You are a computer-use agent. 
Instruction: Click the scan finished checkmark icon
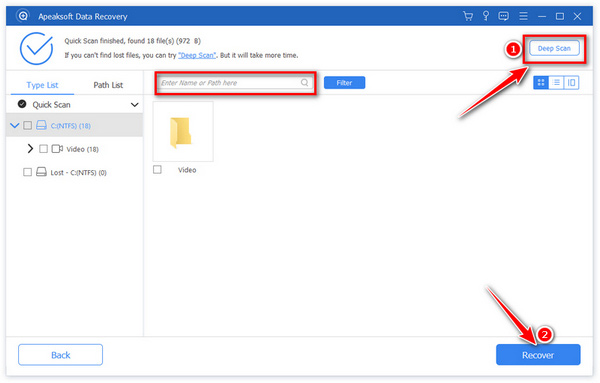click(x=37, y=48)
